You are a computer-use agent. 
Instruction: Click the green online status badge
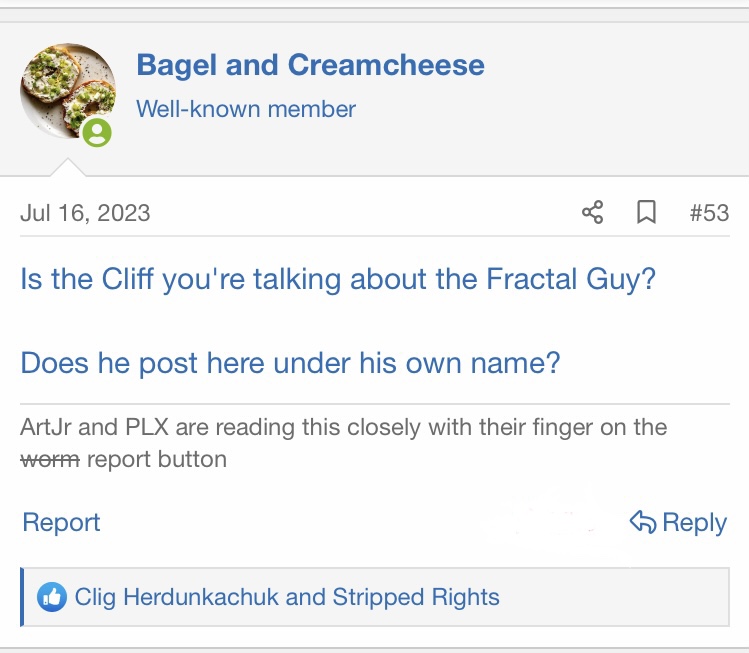pyautogui.click(x=97, y=132)
